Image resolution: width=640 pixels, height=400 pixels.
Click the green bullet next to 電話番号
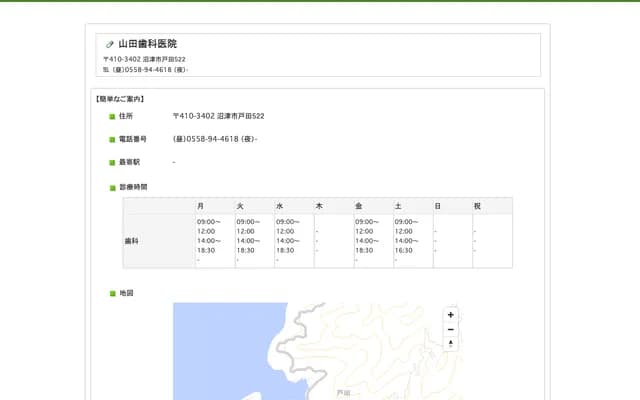click(112, 140)
